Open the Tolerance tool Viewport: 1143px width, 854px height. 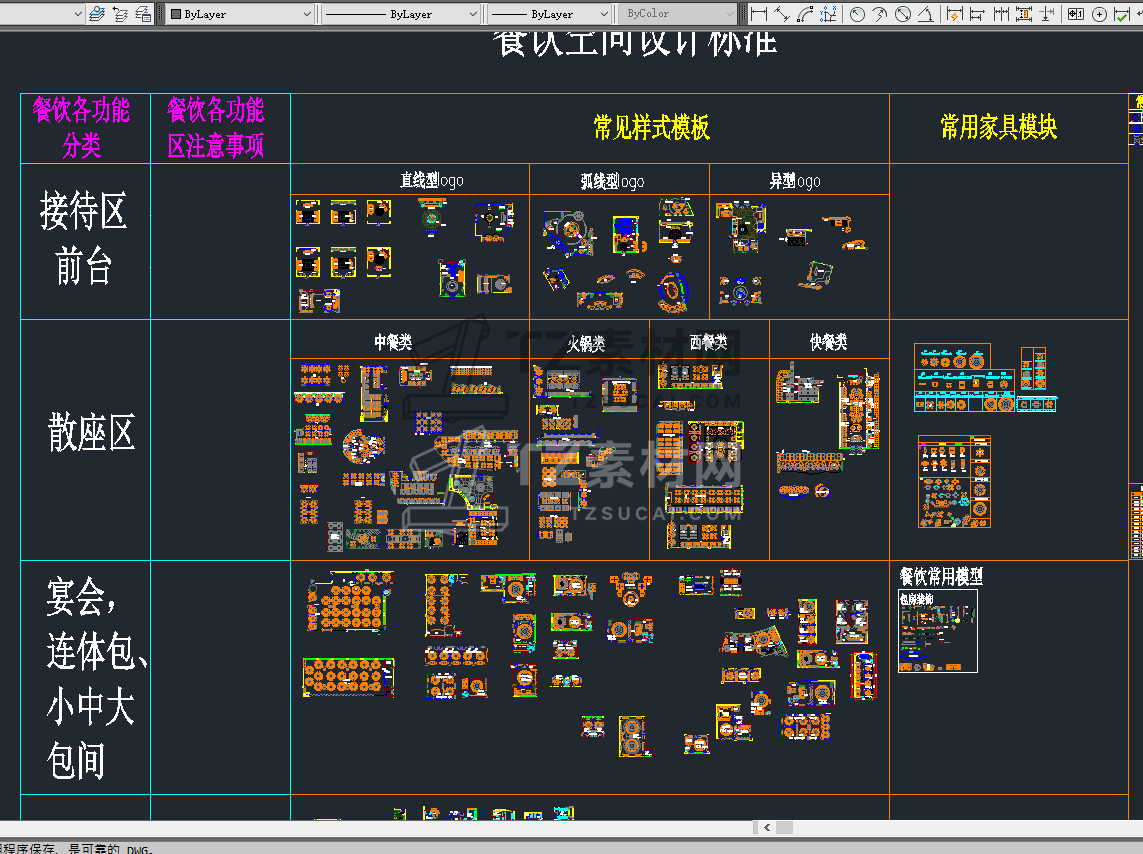pyautogui.click(x=1076, y=13)
